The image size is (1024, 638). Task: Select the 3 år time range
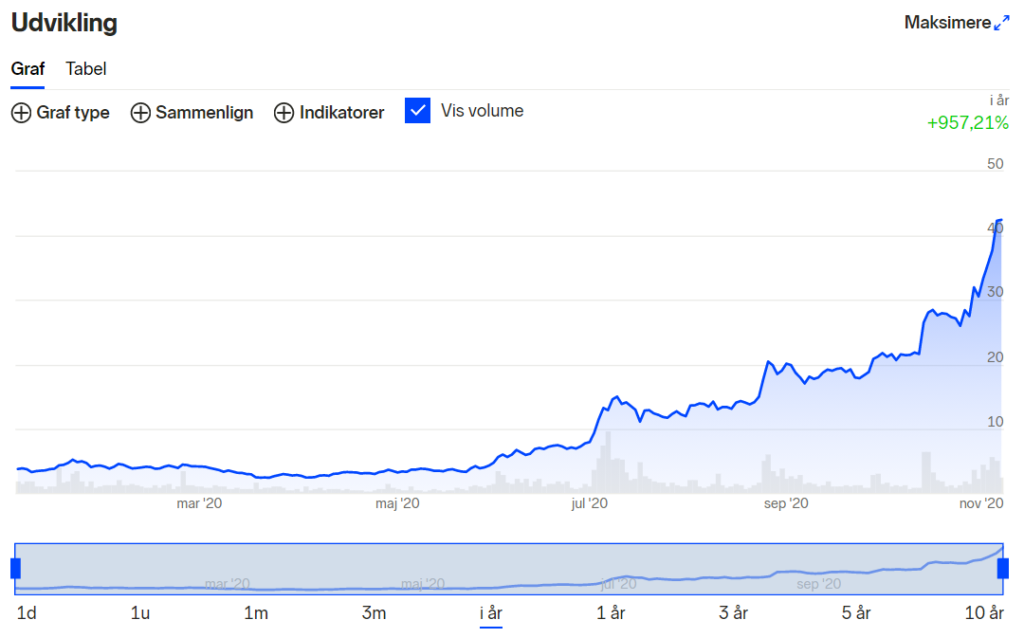[x=733, y=613]
